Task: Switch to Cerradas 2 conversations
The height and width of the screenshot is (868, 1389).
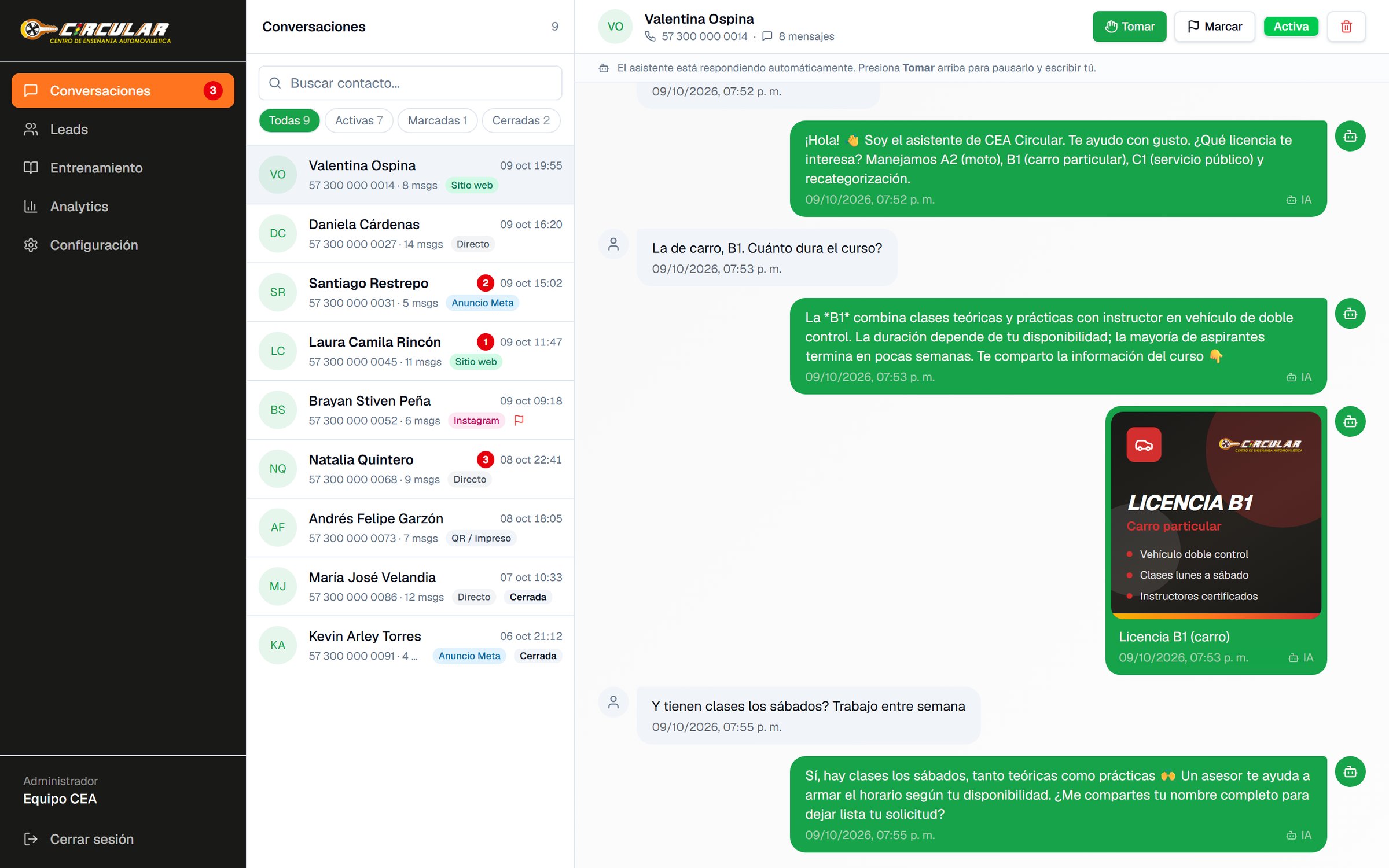Action: [x=521, y=120]
